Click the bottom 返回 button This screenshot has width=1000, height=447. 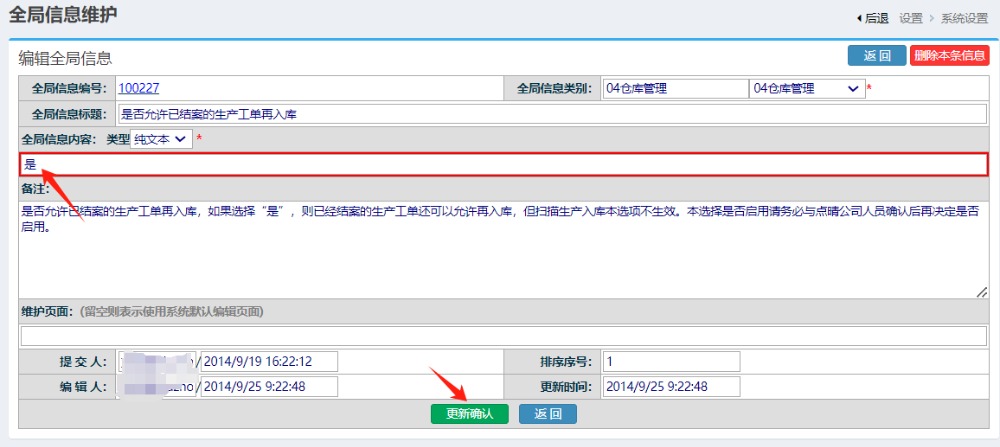click(x=547, y=414)
